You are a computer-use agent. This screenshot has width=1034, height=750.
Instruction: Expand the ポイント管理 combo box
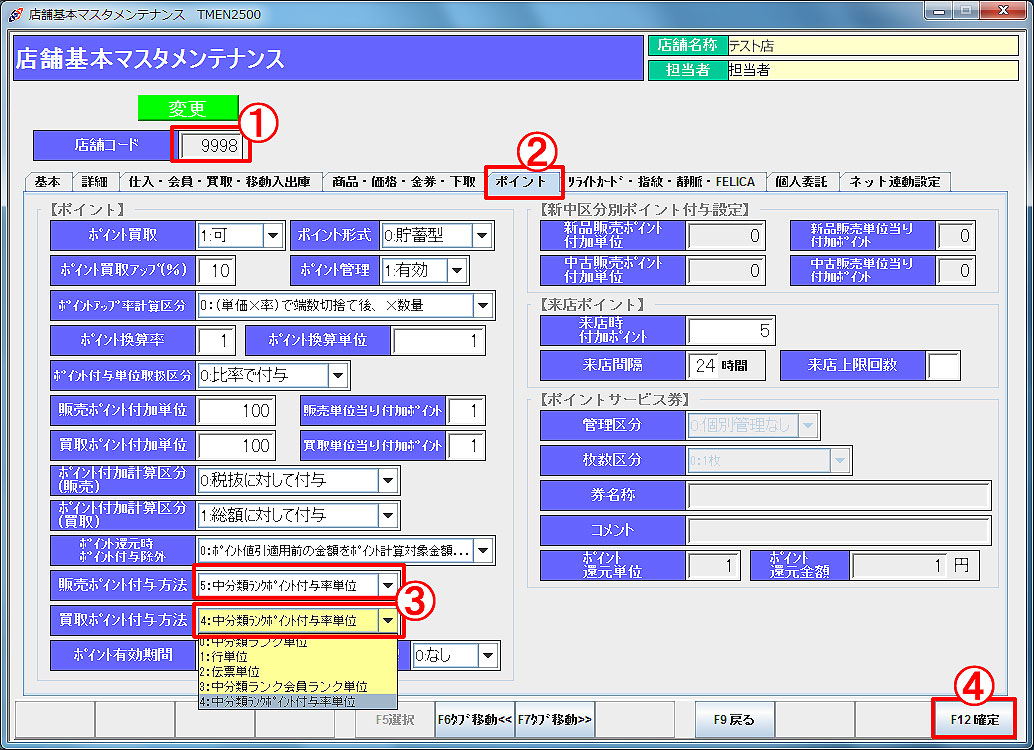[x=457, y=269]
